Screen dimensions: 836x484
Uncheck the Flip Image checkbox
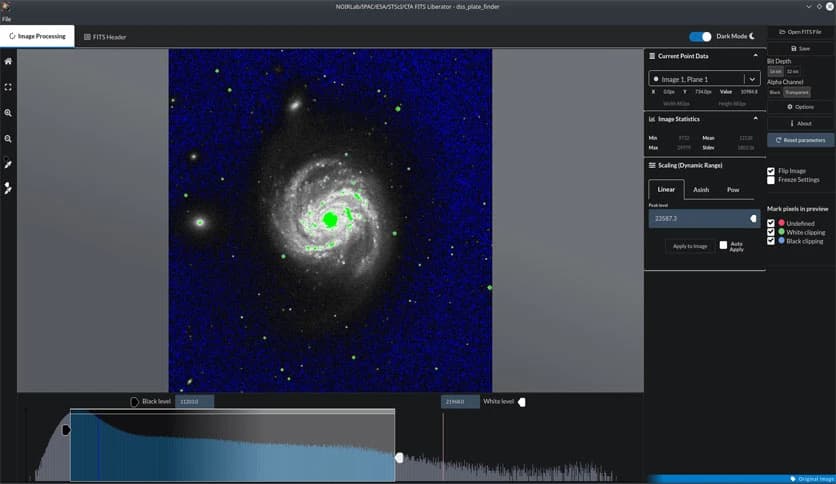coord(771,171)
